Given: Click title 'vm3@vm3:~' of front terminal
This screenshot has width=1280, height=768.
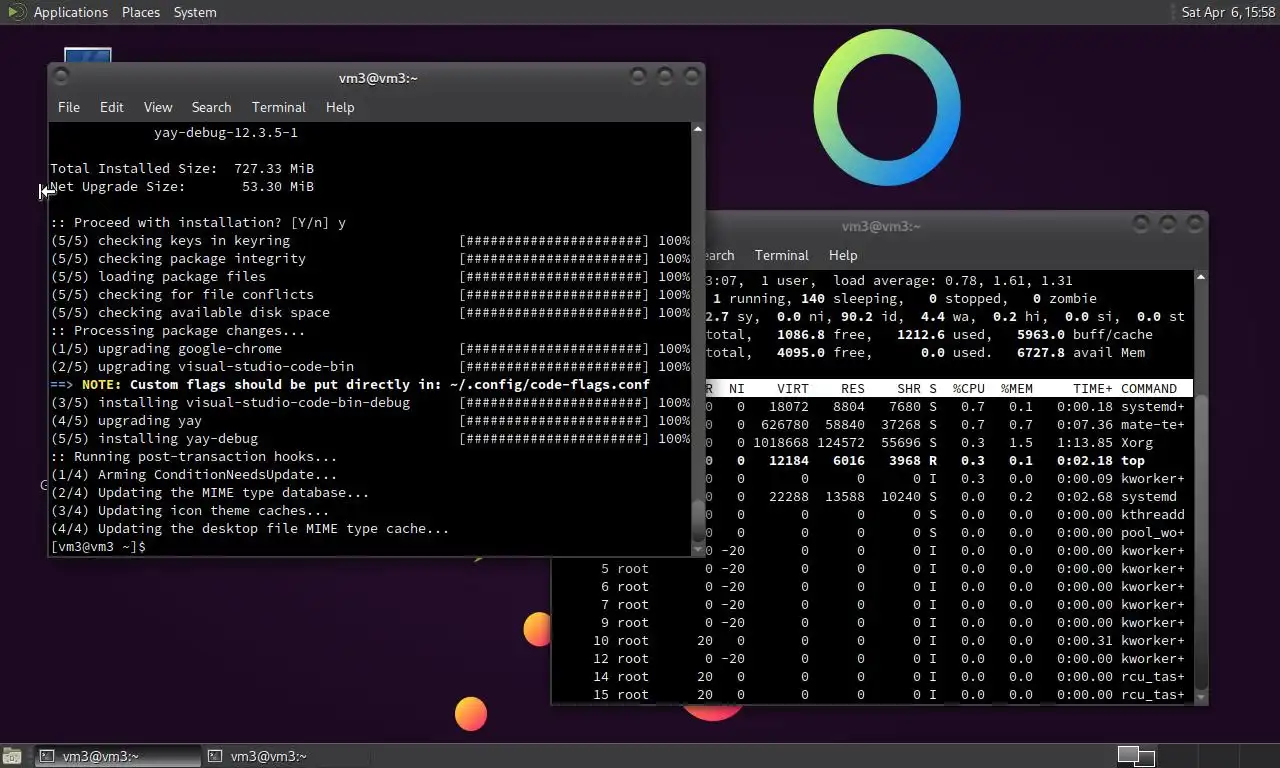Looking at the screenshot, I should click(378, 77).
